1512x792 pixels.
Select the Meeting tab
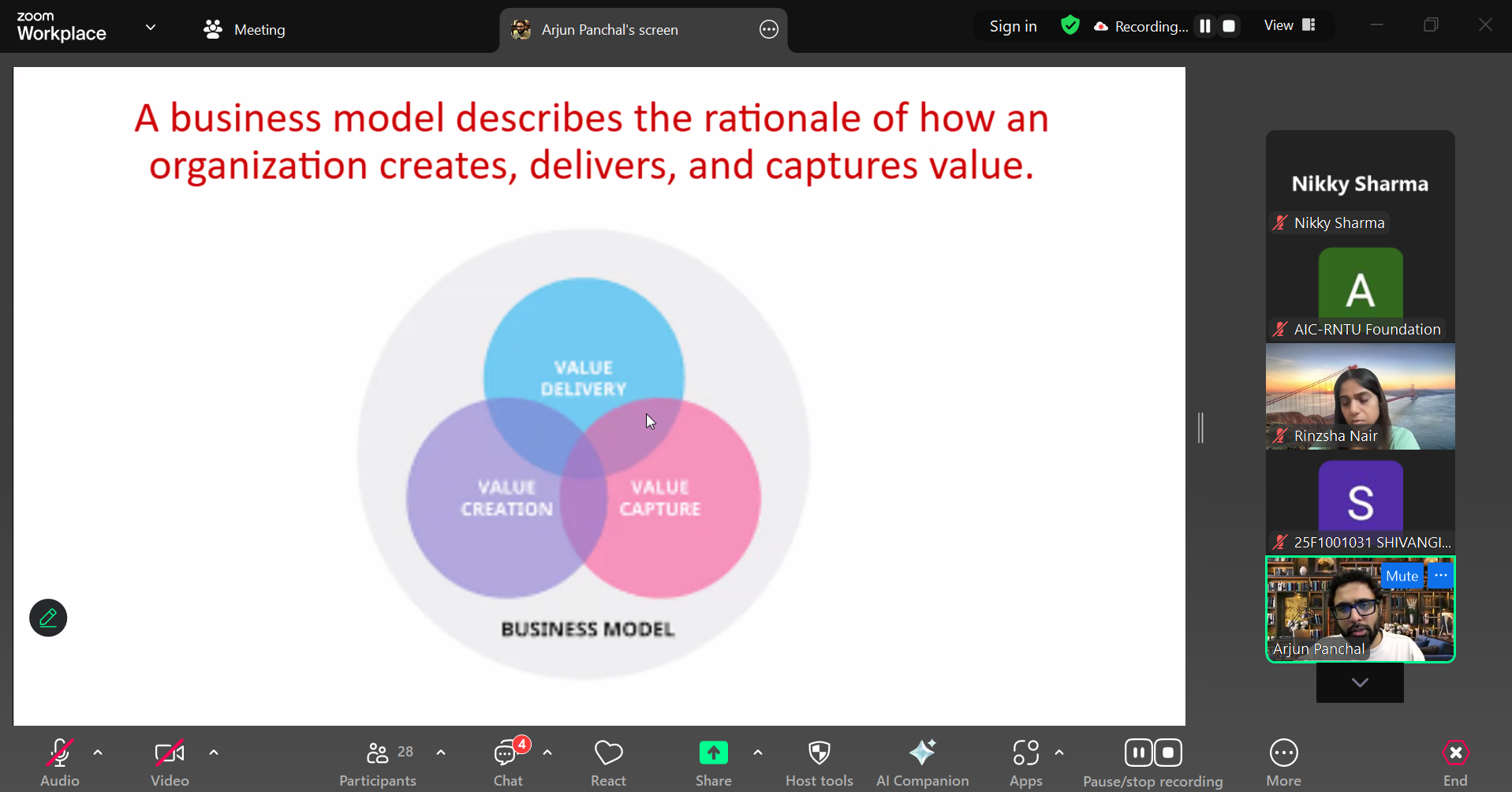click(245, 30)
